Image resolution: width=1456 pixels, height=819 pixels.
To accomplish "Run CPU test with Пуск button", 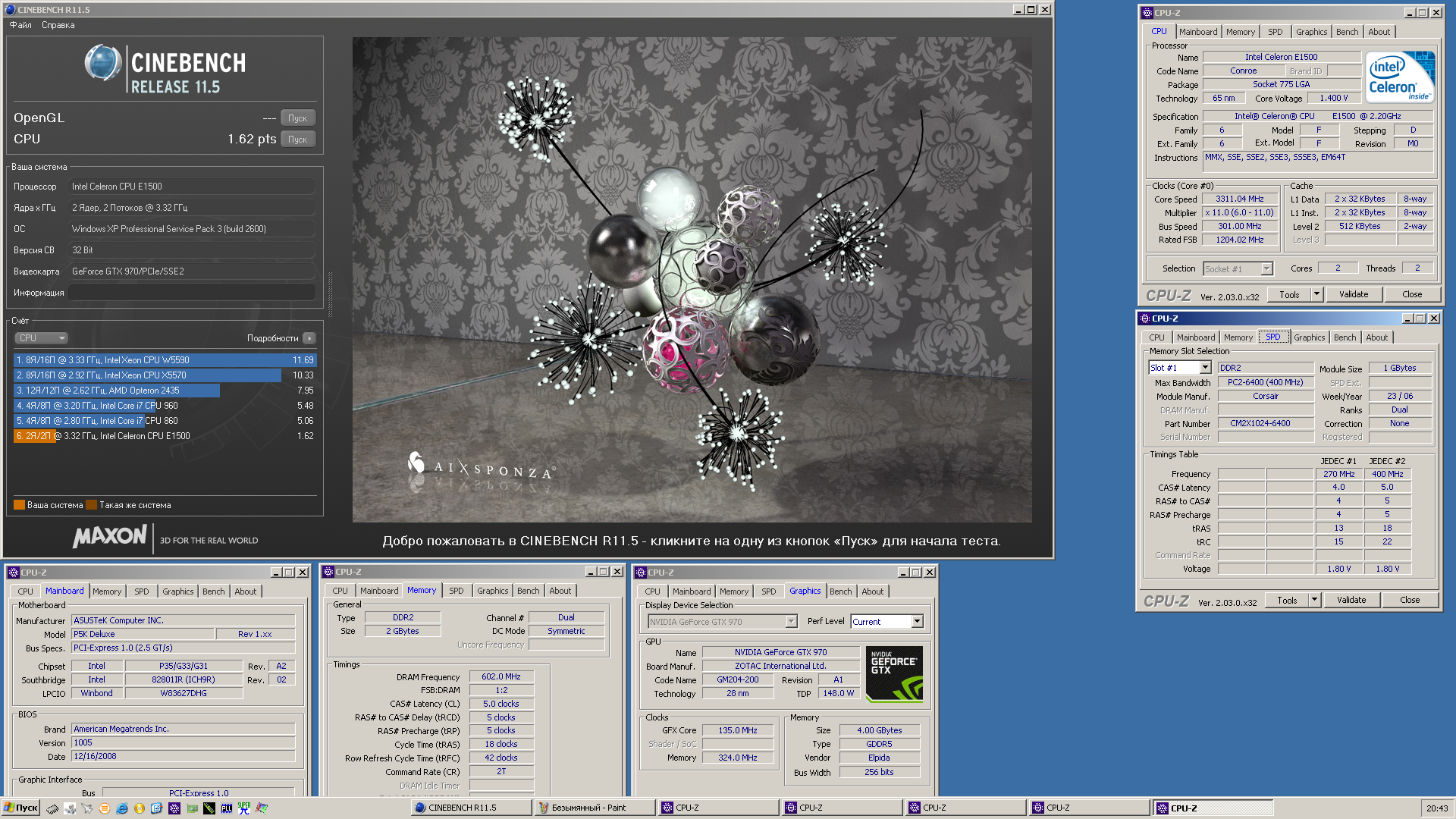I will pyautogui.click(x=297, y=140).
